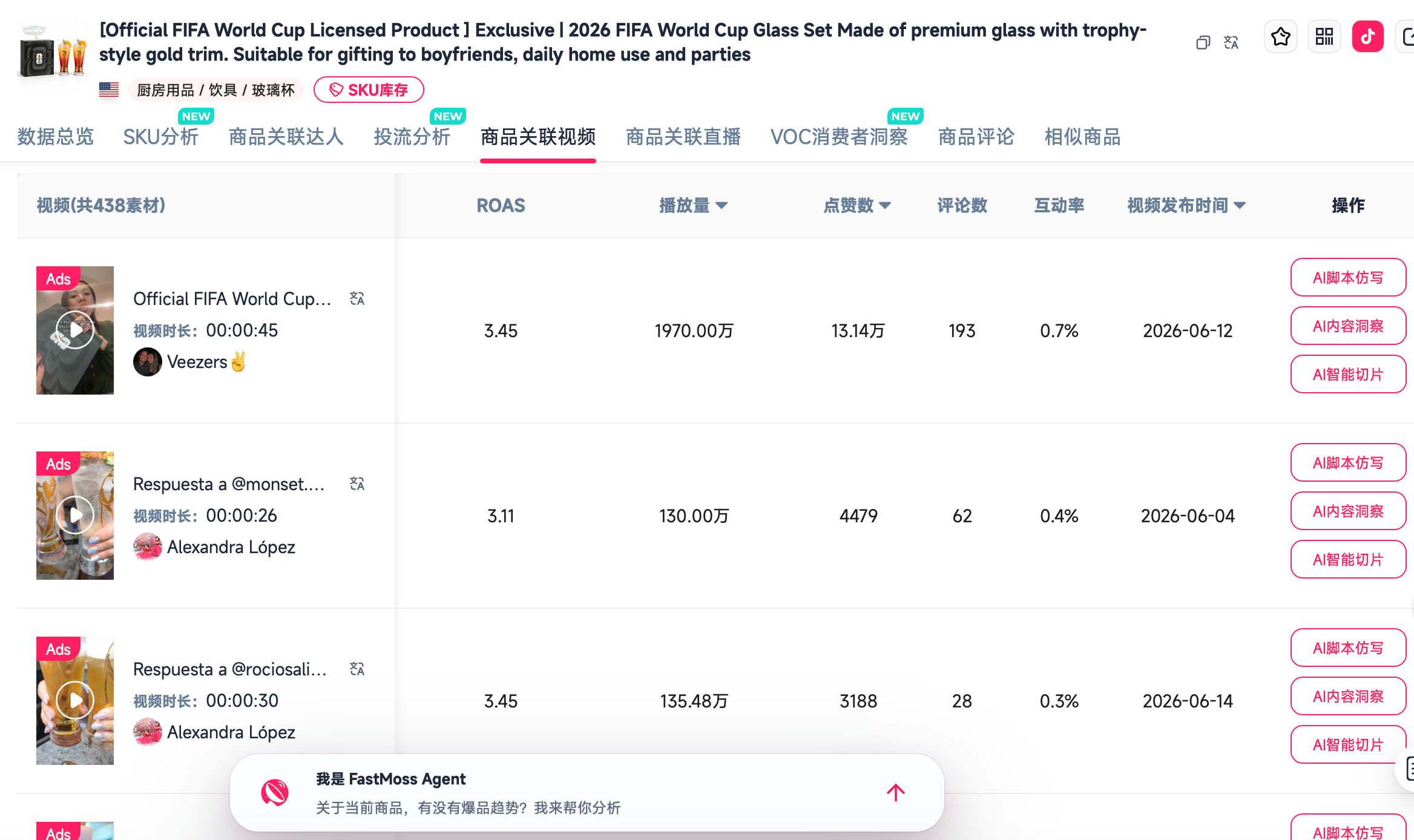
Task: Click Alexandra López avatar in 00:00:26 row
Action: (x=147, y=547)
